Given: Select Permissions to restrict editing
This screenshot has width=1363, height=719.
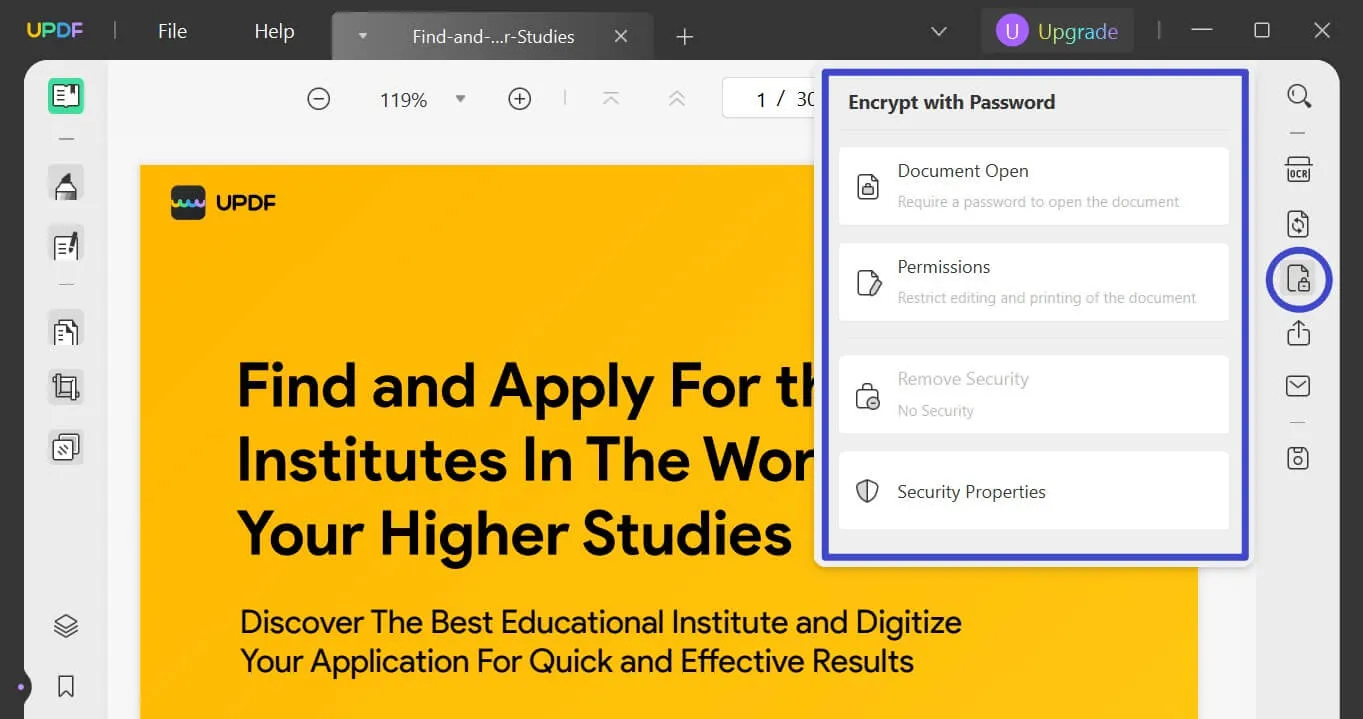Looking at the screenshot, I should tap(1033, 282).
